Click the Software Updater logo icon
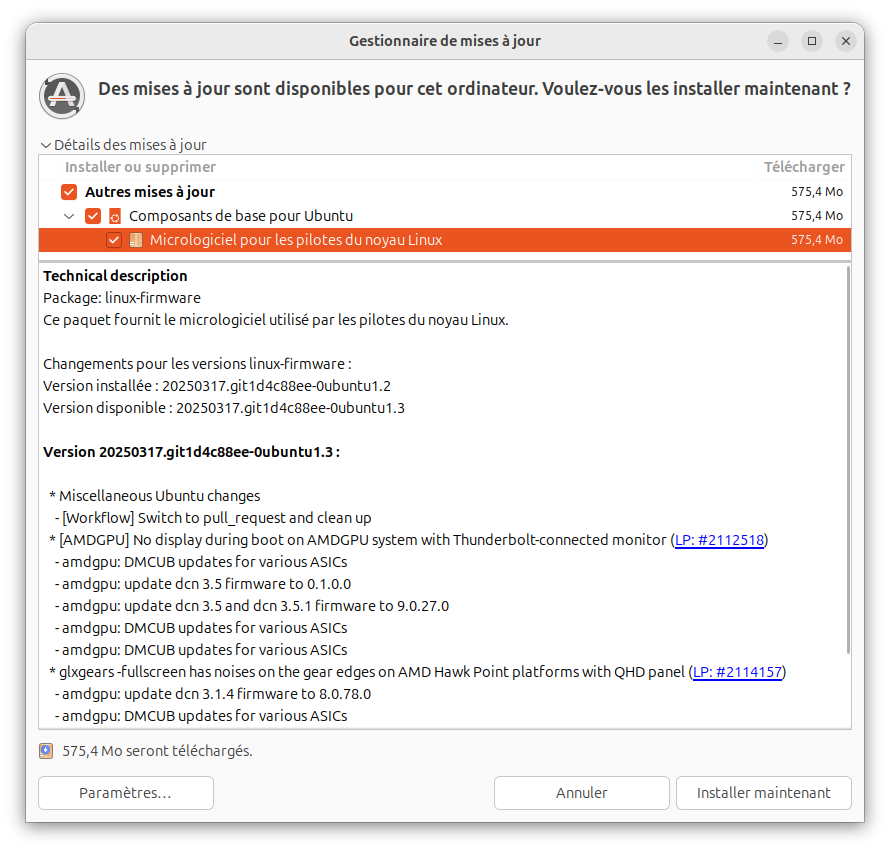Viewport: 890px width, 851px height. 62,95
